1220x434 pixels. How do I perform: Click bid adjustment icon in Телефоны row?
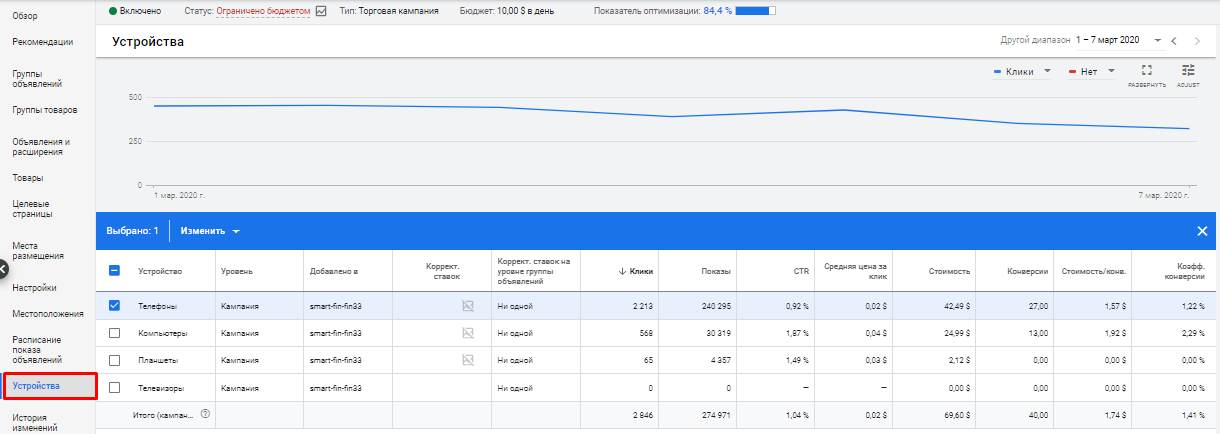[467, 305]
